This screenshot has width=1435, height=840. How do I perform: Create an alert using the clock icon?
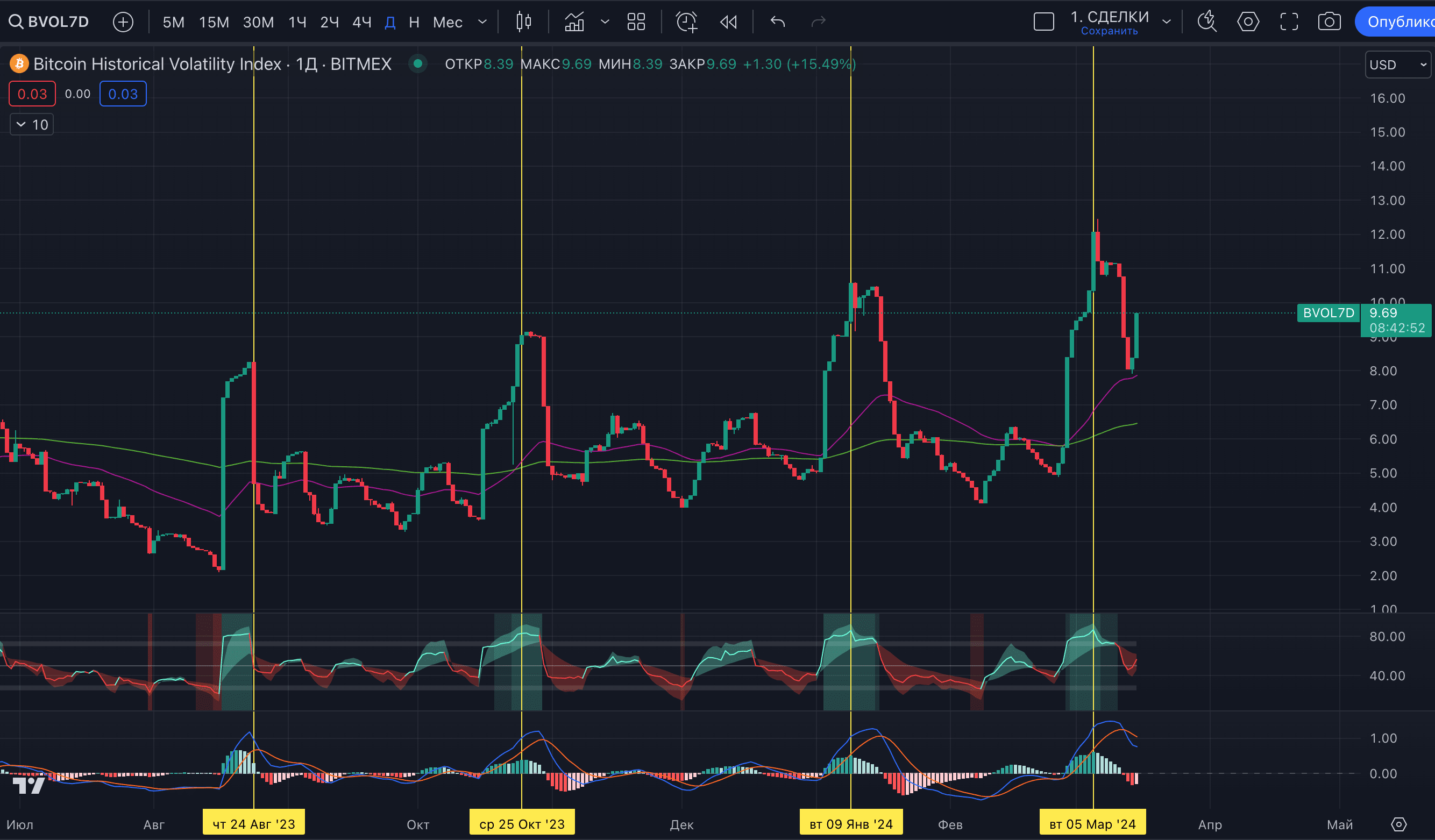click(x=686, y=22)
